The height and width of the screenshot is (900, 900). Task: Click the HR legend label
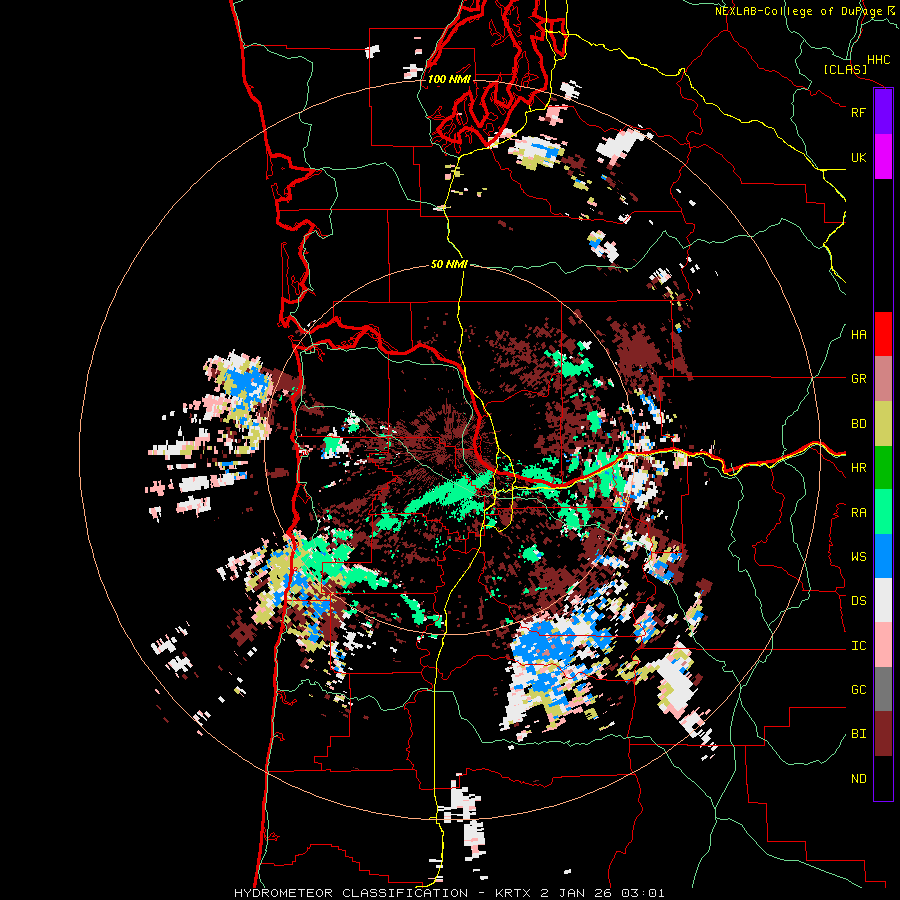tap(858, 468)
